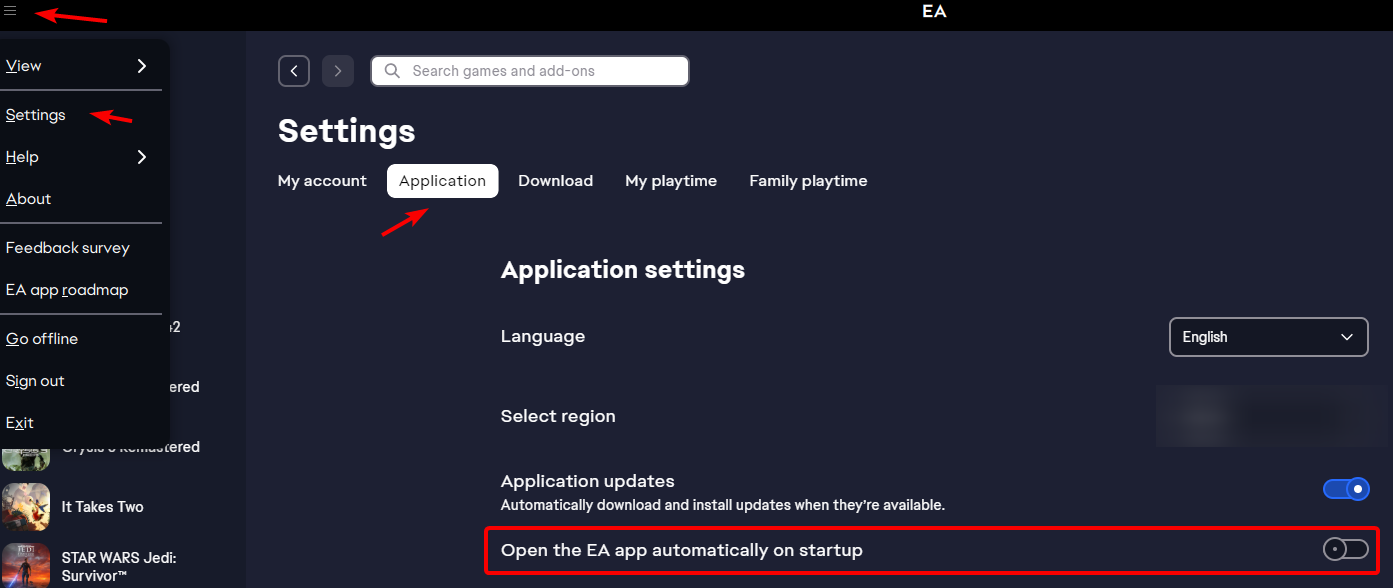Go to Family playtime tab
1393x588 pixels.
point(808,181)
